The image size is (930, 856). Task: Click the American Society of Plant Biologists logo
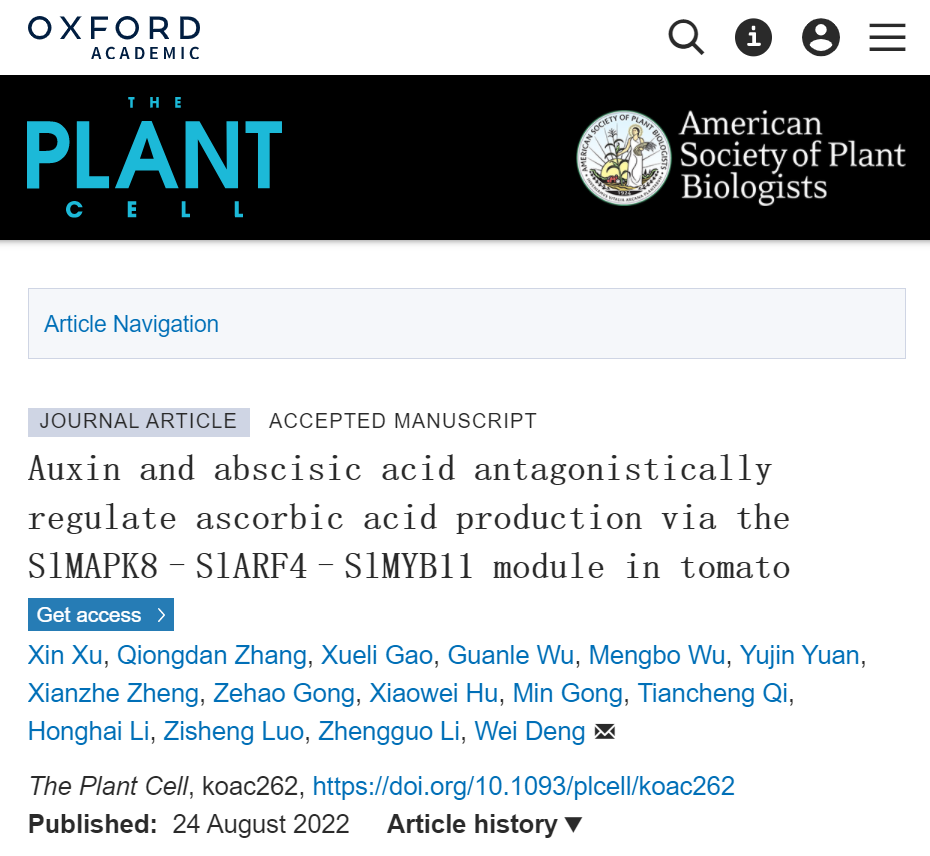(741, 157)
